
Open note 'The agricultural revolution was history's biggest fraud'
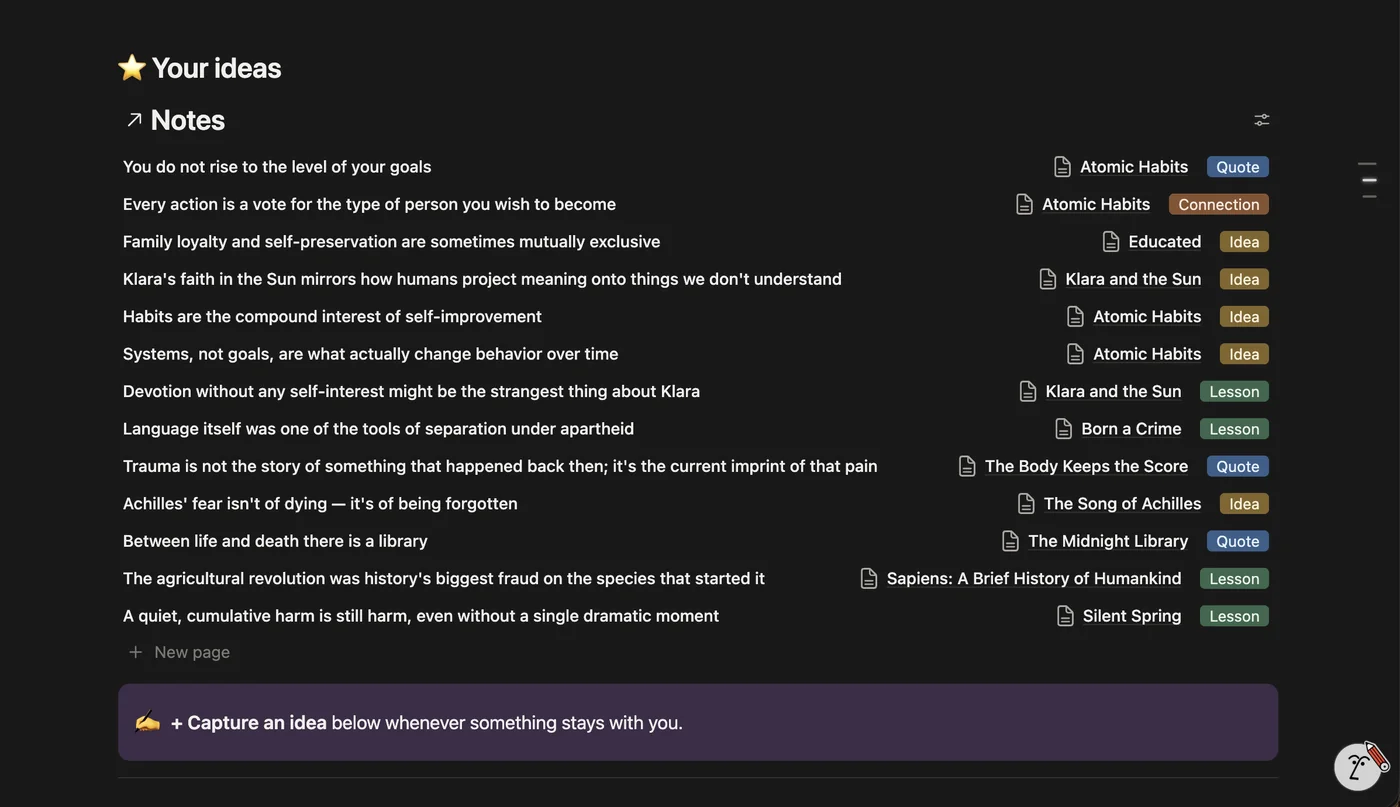(x=444, y=579)
